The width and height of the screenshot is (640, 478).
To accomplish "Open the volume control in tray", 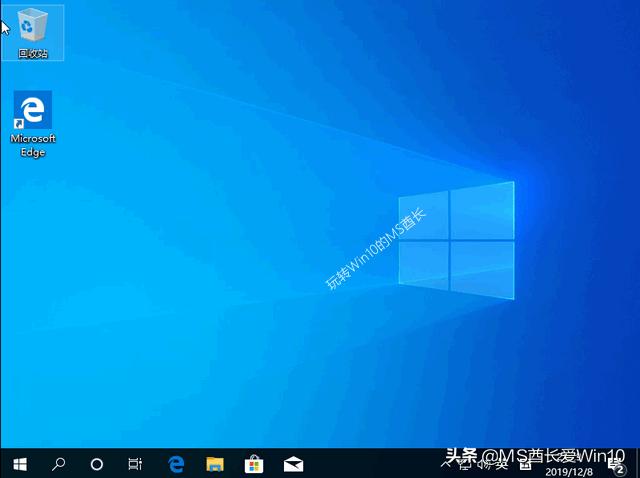I will tap(483, 463).
